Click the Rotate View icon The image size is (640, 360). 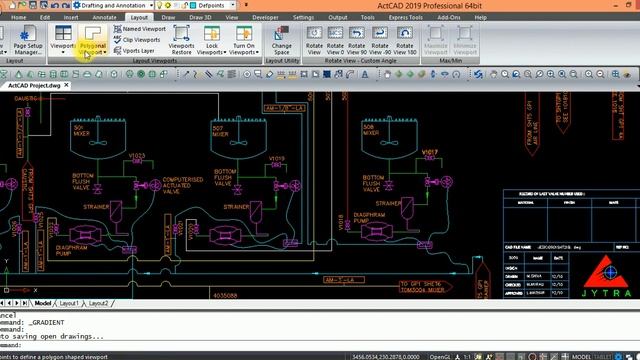(314, 40)
